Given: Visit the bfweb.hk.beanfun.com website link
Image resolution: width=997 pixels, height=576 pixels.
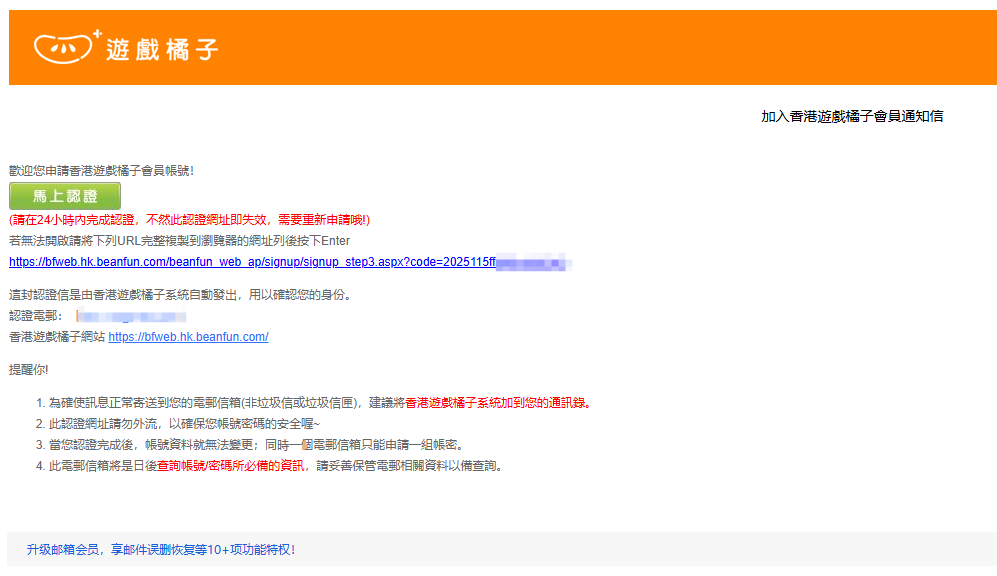Looking at the screenshot, I should (188, 337).
